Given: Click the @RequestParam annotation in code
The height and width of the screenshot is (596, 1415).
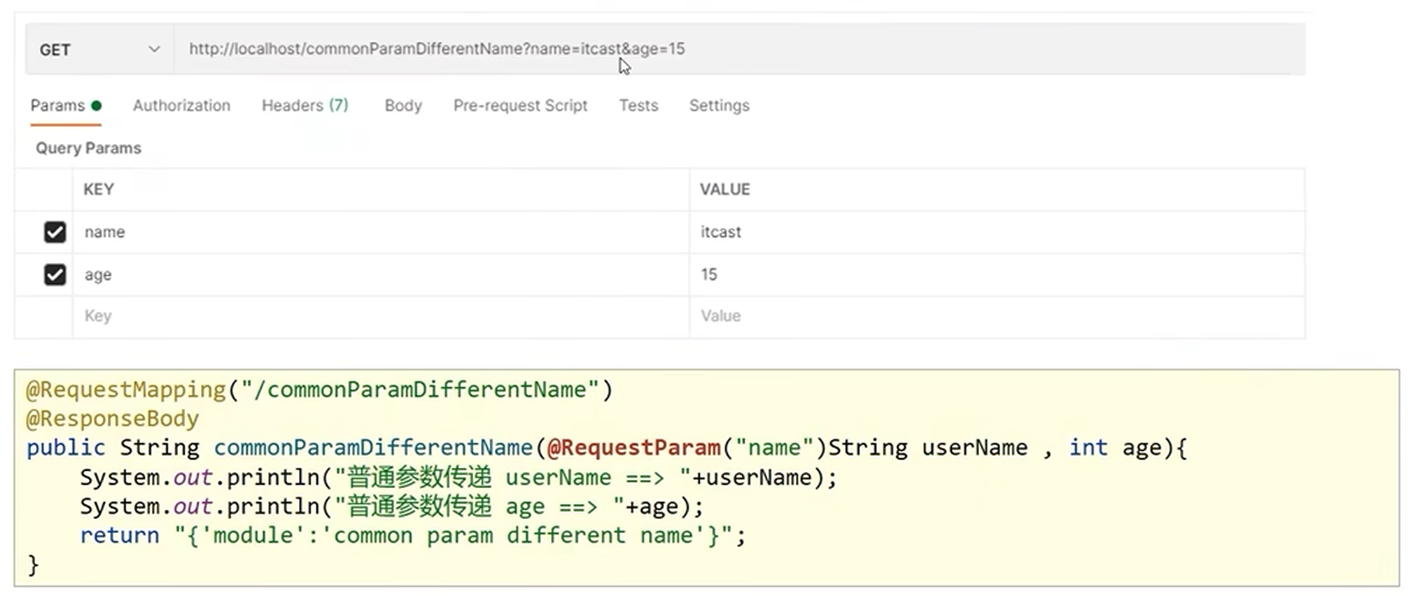Looking at the screenshot, I should tap(634, 447).
